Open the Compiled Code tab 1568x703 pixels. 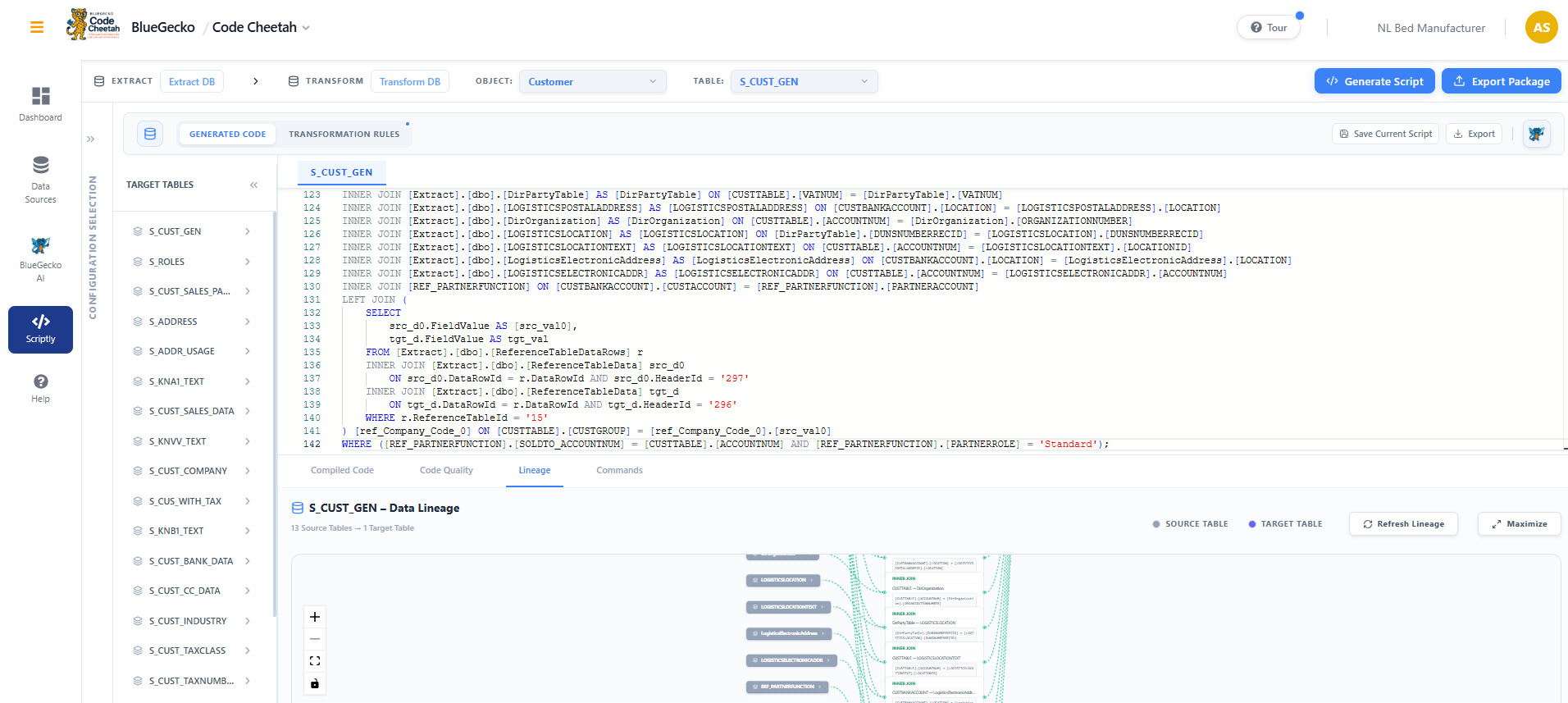(x=342, y=470)
